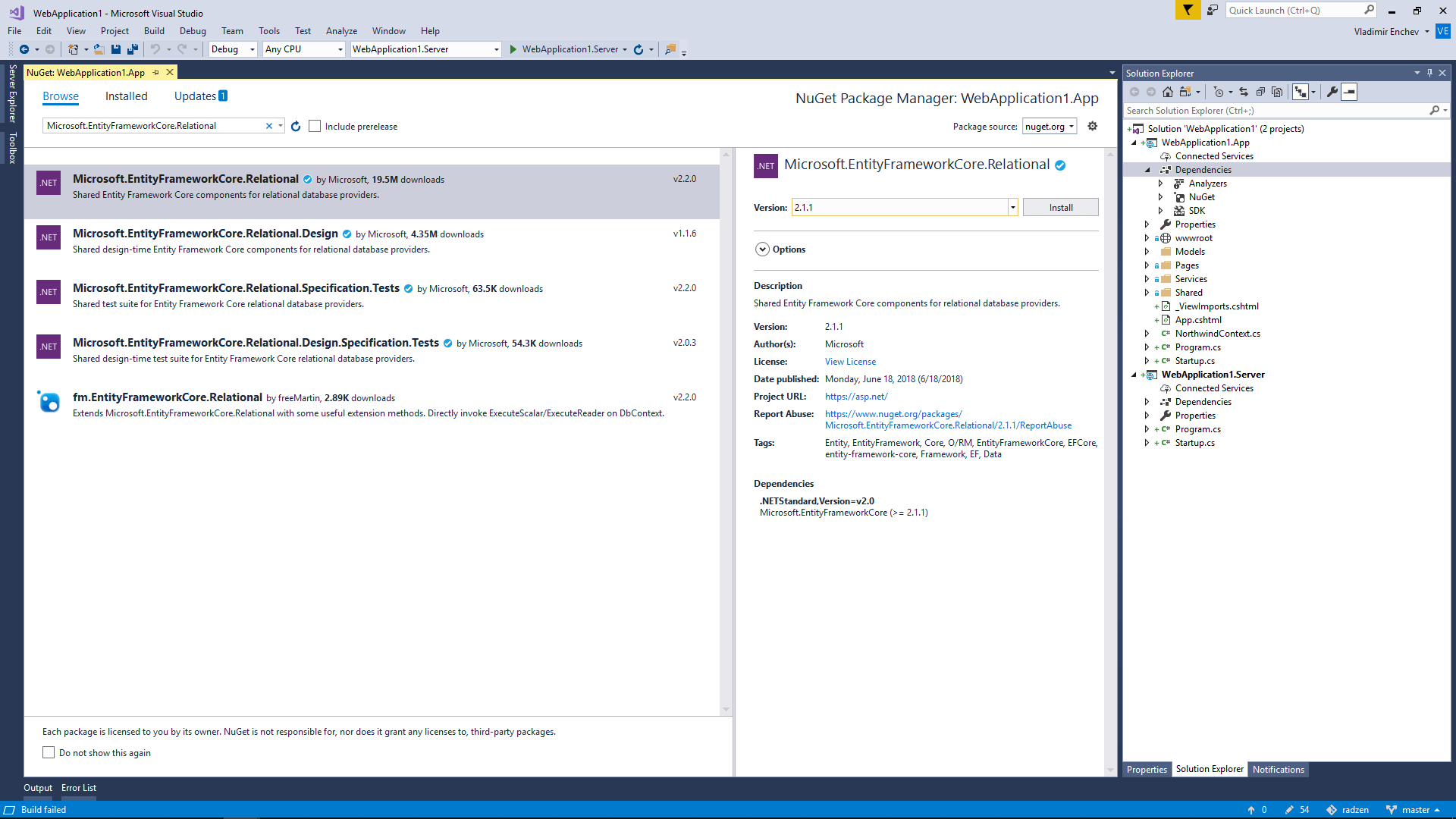Image resolution: width=1456 pixels, height=819 pixels.
Task: Open the package Version dropdown
Action: tap(1012, 208)
